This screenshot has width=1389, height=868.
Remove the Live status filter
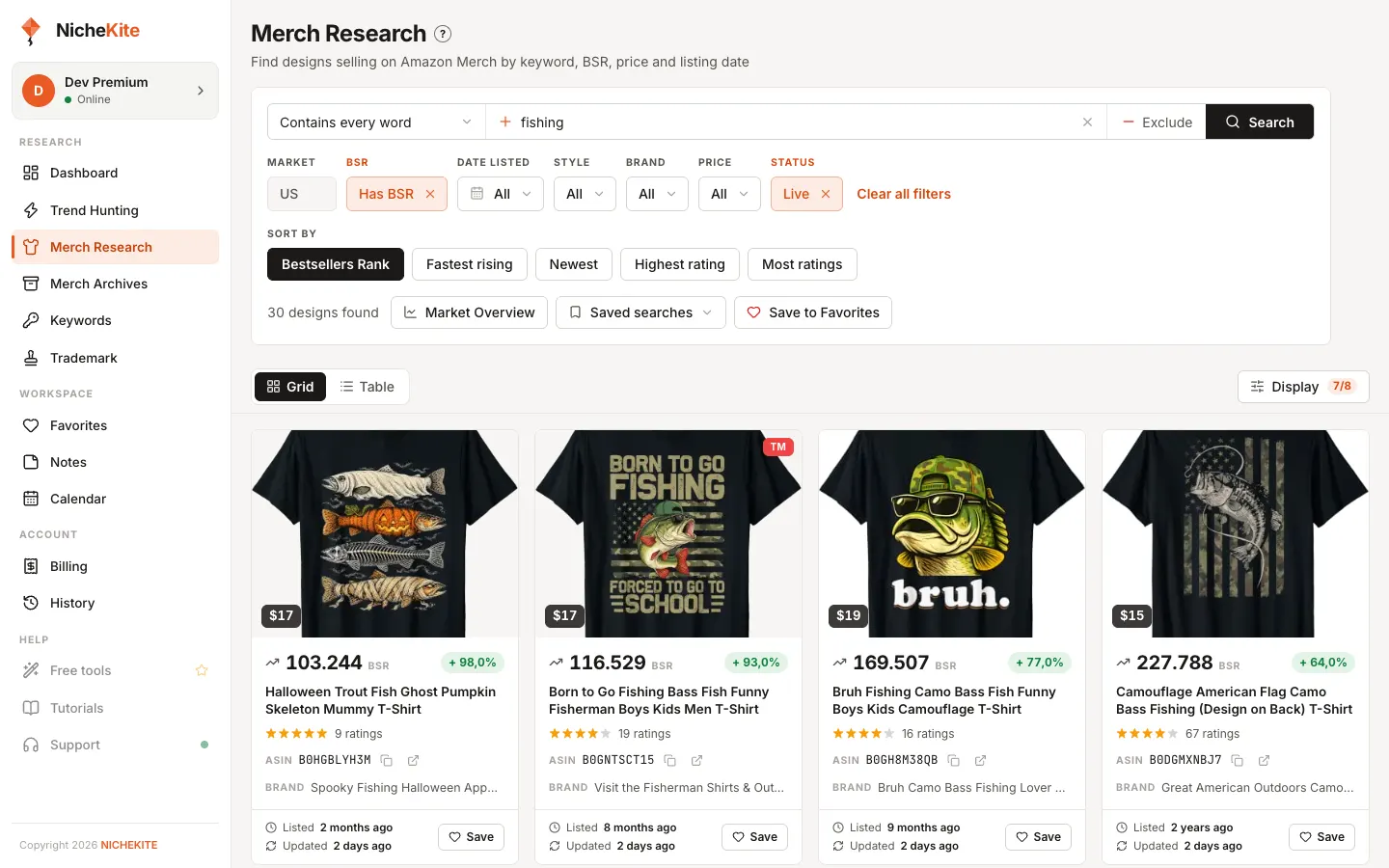coord(826,194)
